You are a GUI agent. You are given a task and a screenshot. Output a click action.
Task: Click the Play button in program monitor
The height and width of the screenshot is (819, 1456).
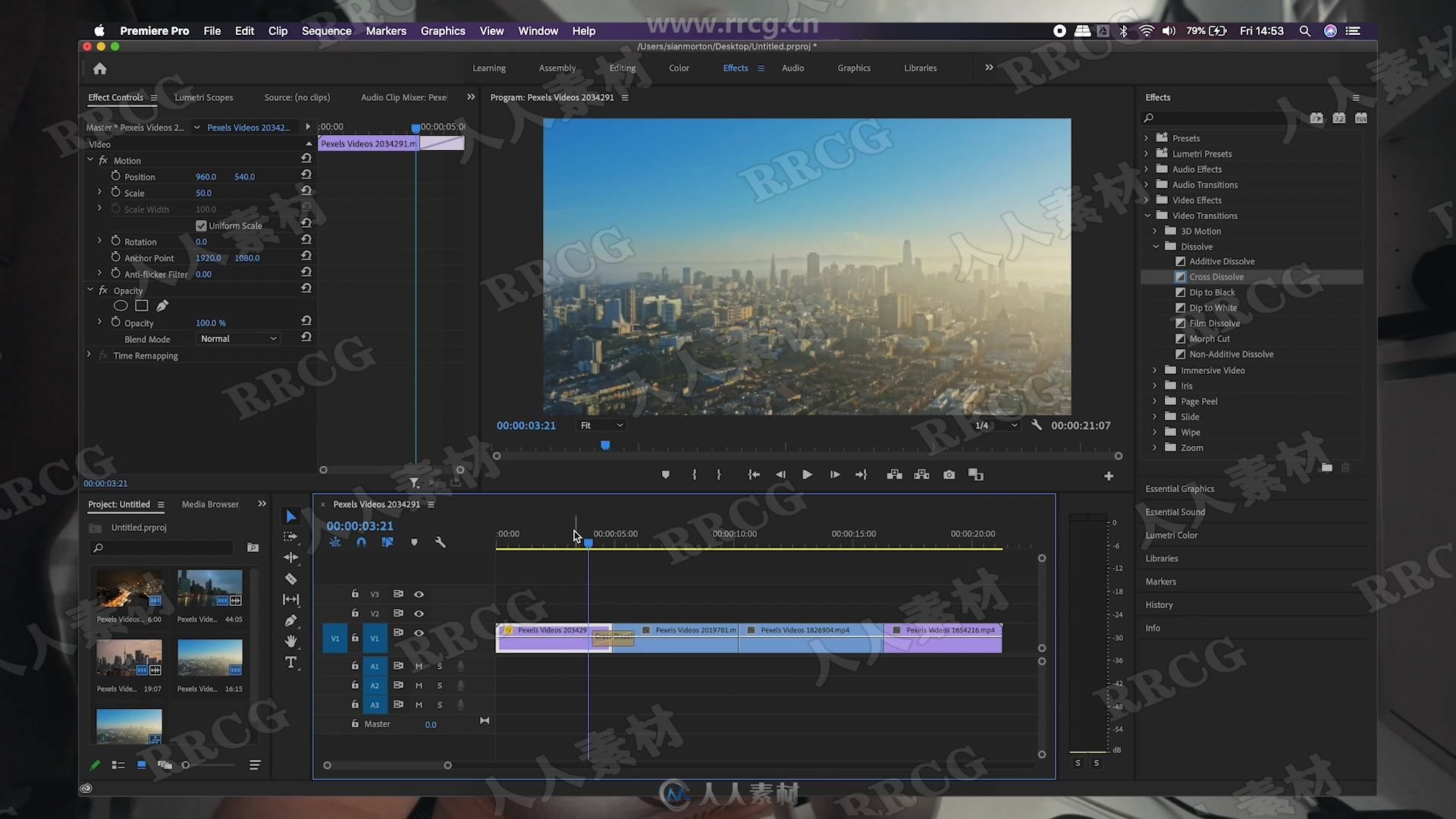tap(806, 475)
